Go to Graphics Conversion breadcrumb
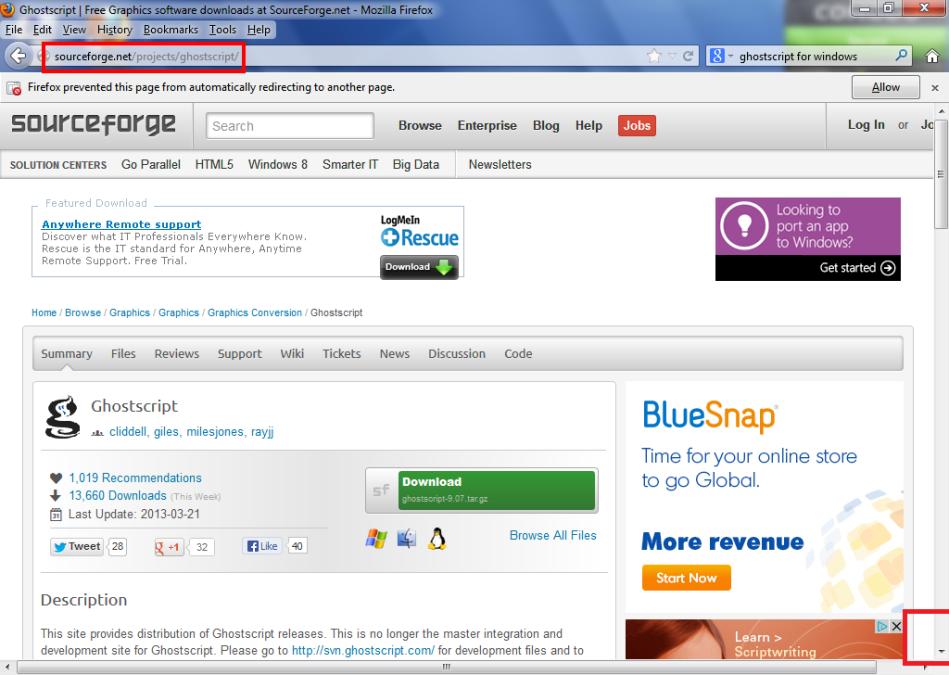The height and width of the screenshot is (675, 949). tap(255, 312)
